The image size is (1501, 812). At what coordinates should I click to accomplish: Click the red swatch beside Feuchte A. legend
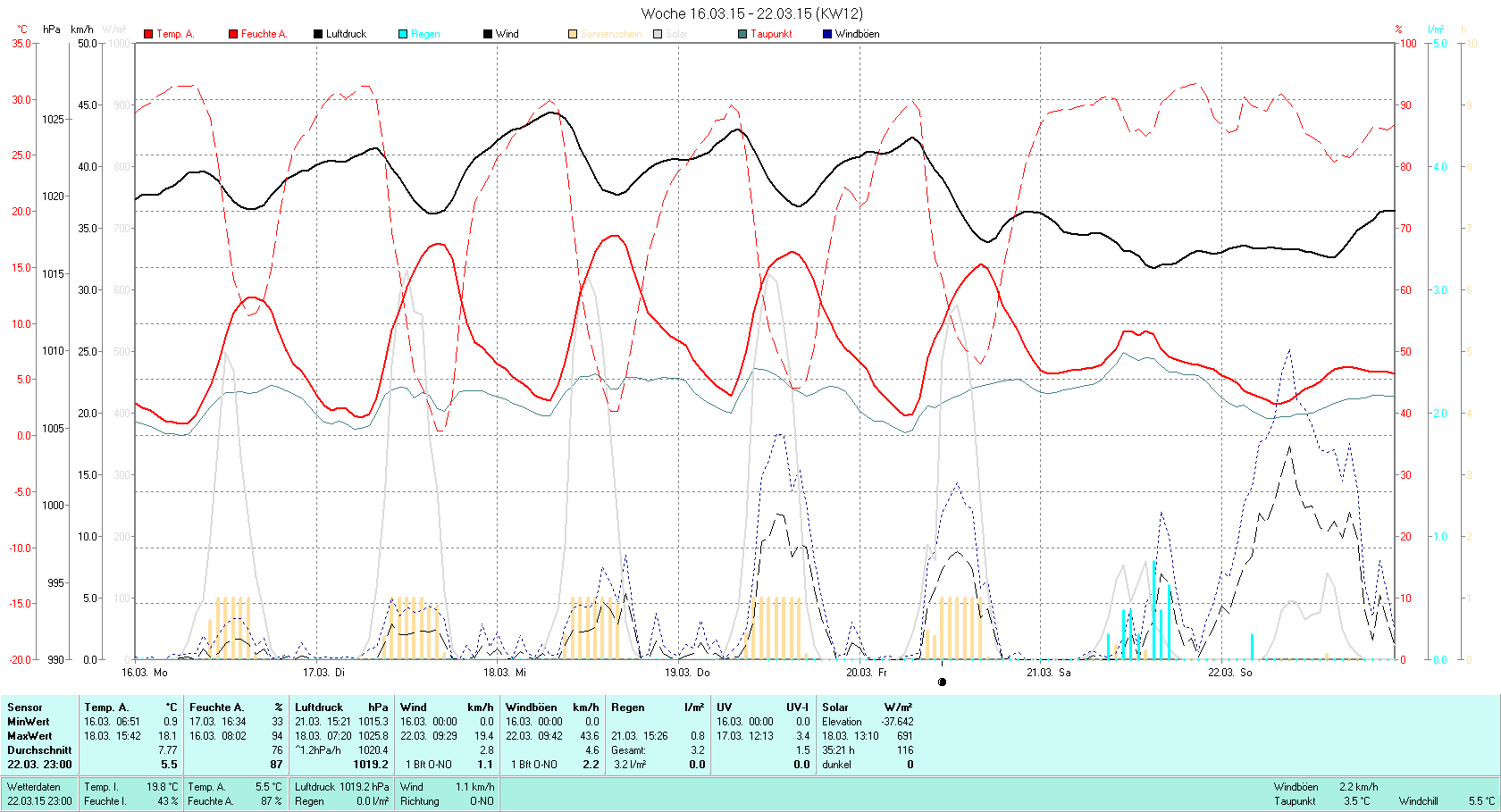click(x=233, y=34)
